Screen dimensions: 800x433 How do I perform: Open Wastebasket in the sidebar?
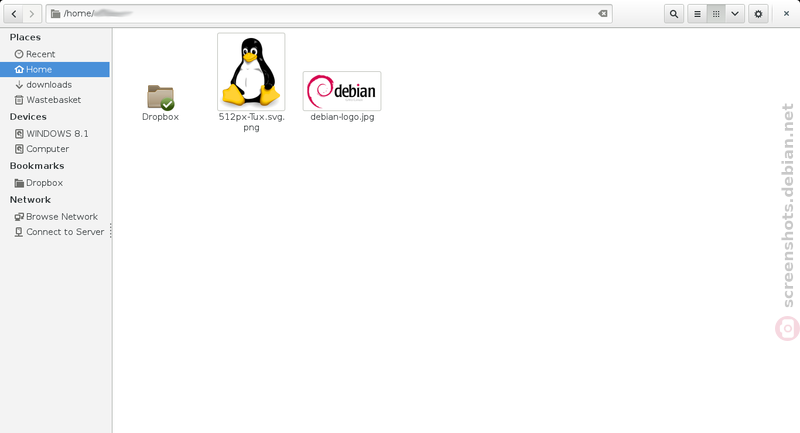pyautogui.click(x=55, y=100)
